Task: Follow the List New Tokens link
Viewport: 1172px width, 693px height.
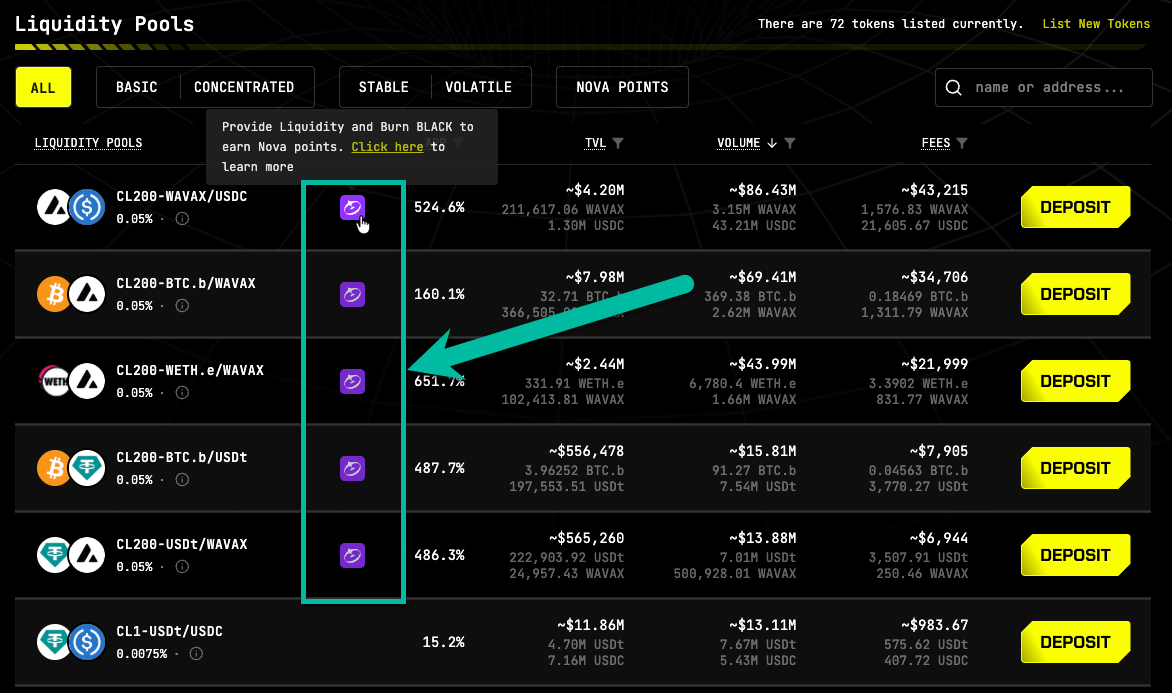Action: (1096, 24)
